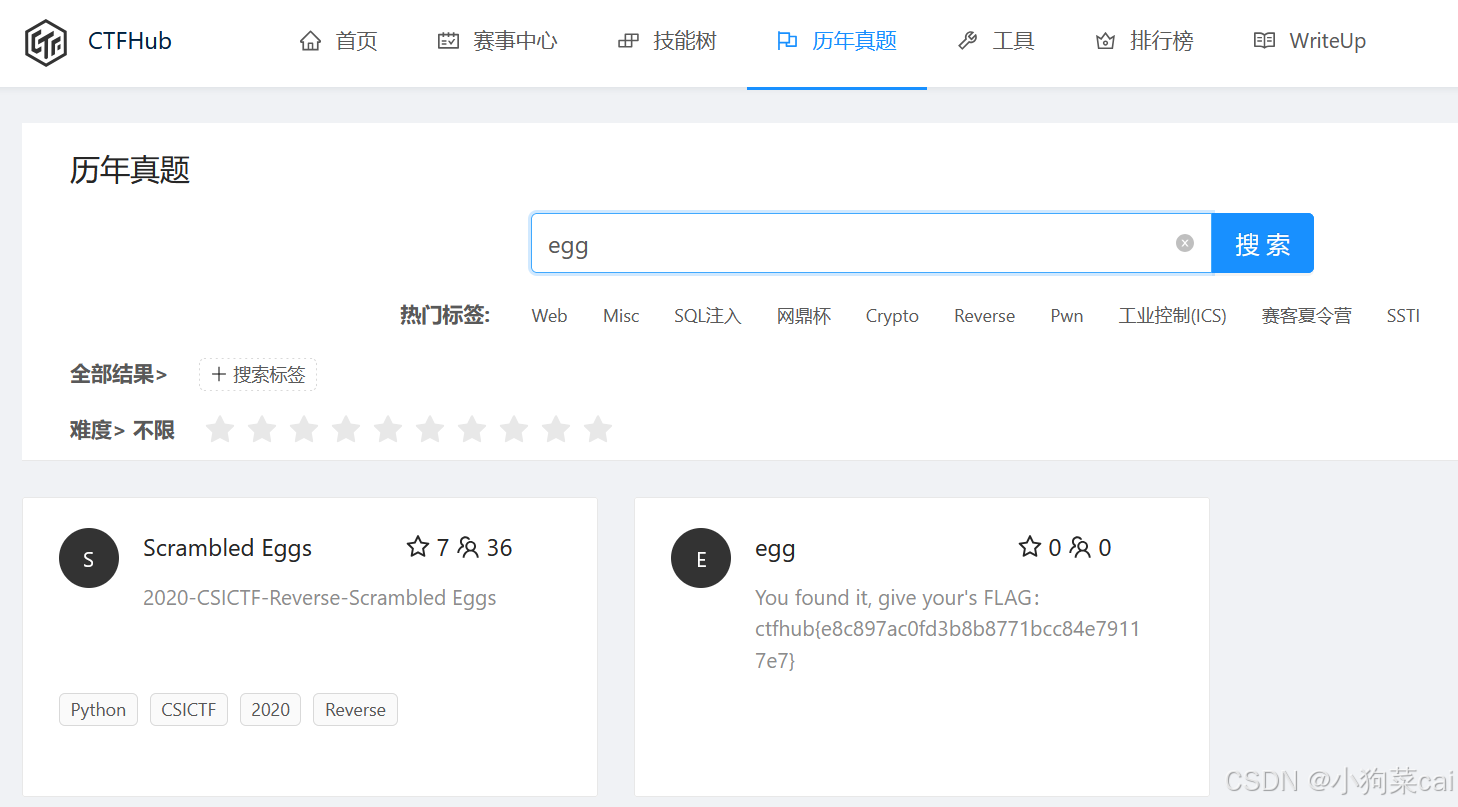
Task: Click the solvers icon on egg card
Action: coord(1080,547)
